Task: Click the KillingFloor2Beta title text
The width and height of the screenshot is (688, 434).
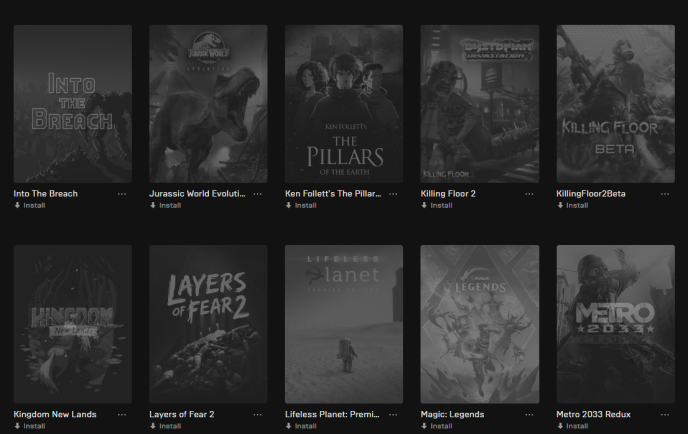Action: 591,194
